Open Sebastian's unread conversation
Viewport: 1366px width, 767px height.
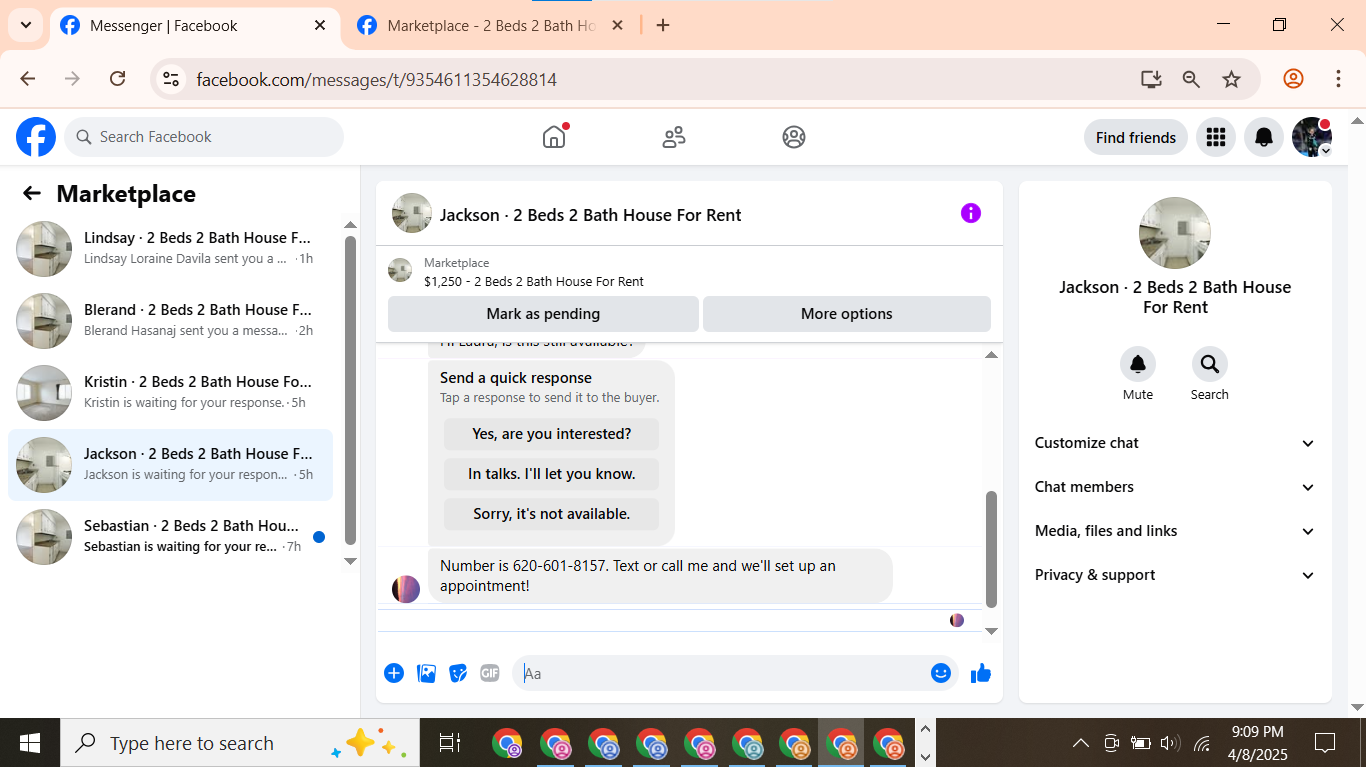click(170, 537)
